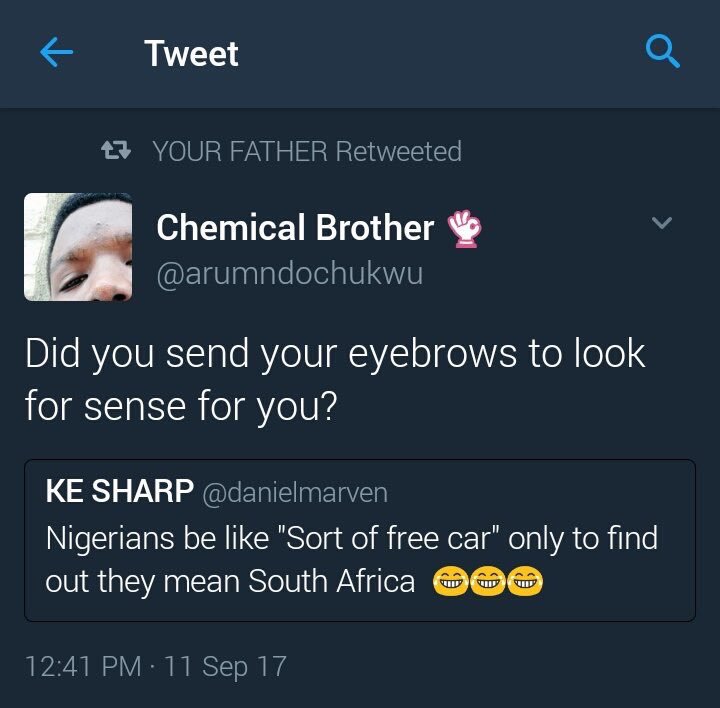720x708 pixels.
Task: Tap the @arumndochukwu handle
Action: [290, 274]
